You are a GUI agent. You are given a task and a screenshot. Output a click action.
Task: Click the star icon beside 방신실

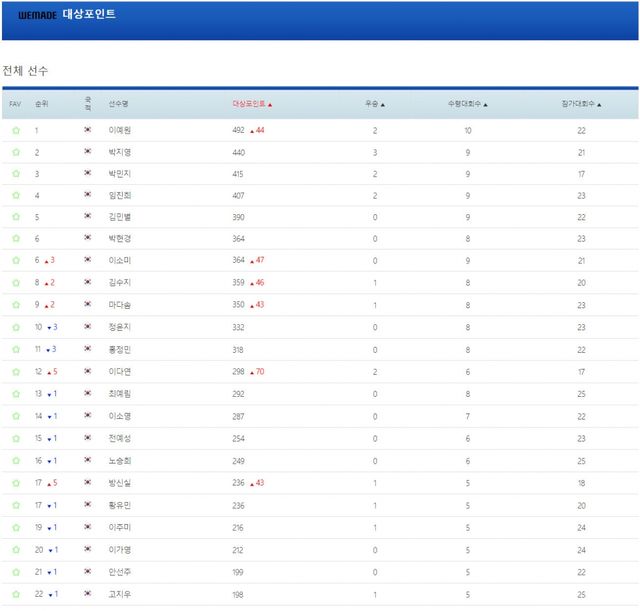(x=15, y=483)
